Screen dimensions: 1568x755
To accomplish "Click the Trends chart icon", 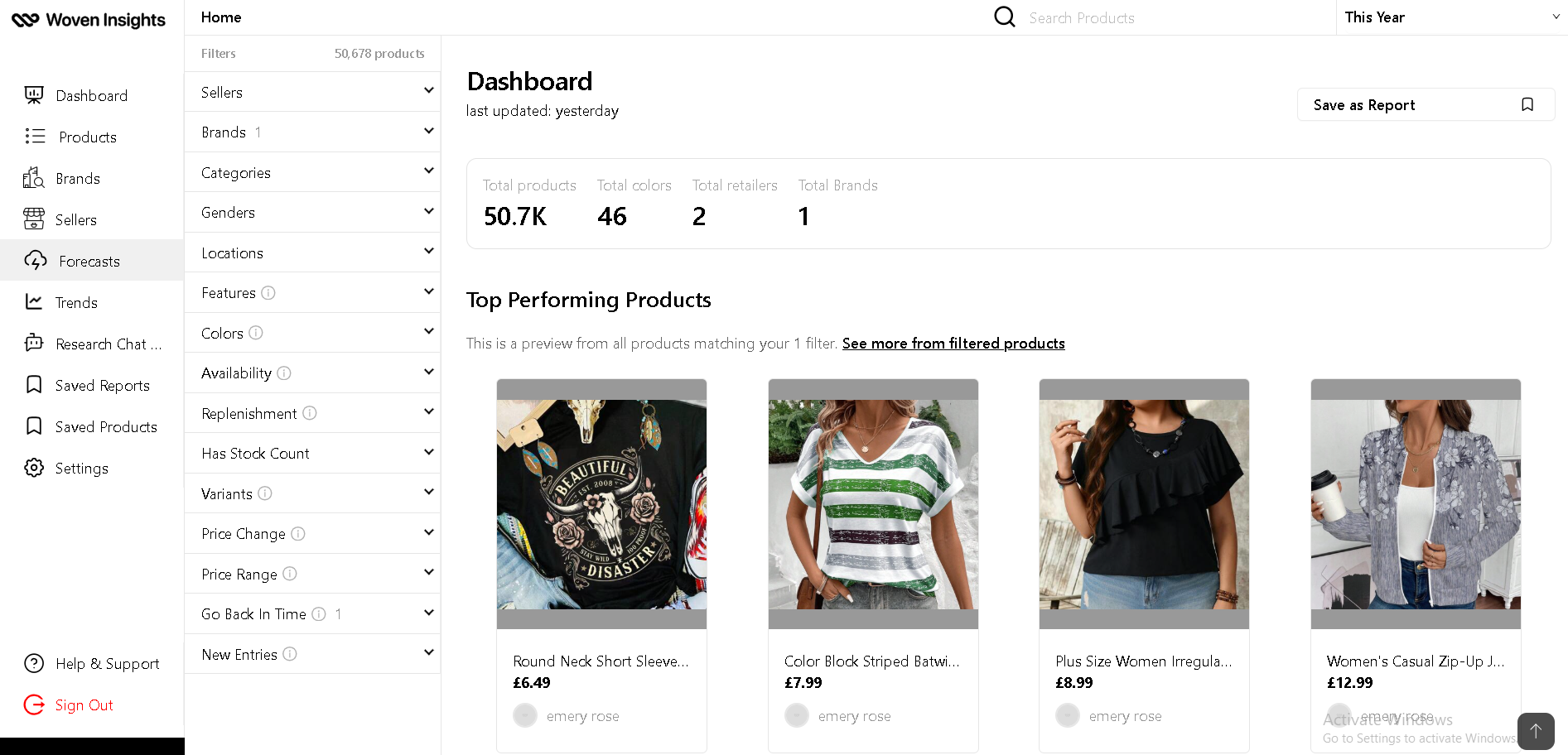I will [34, 302].
